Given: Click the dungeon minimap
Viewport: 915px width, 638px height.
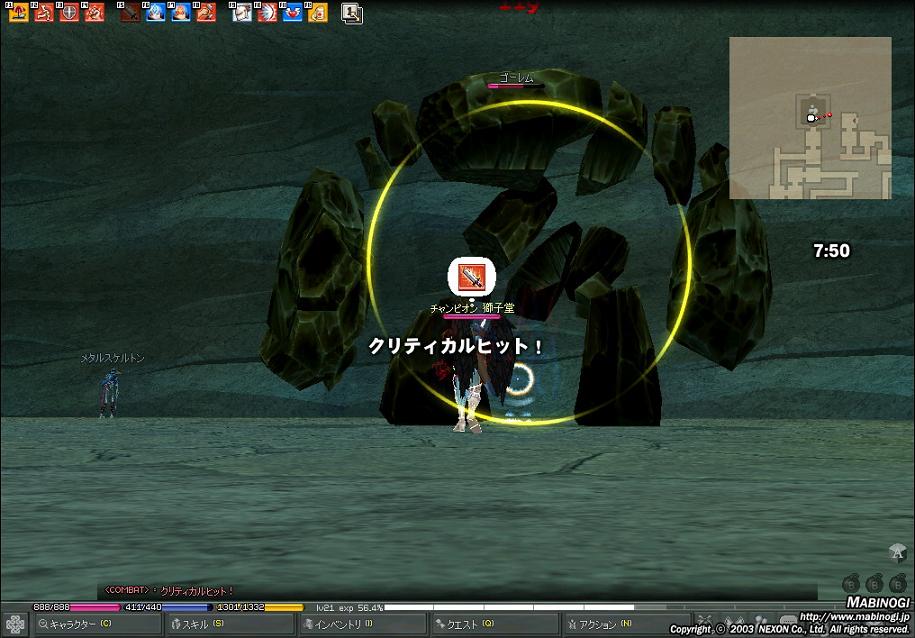Looking at the screenshot, I should (x=810, y=118).
